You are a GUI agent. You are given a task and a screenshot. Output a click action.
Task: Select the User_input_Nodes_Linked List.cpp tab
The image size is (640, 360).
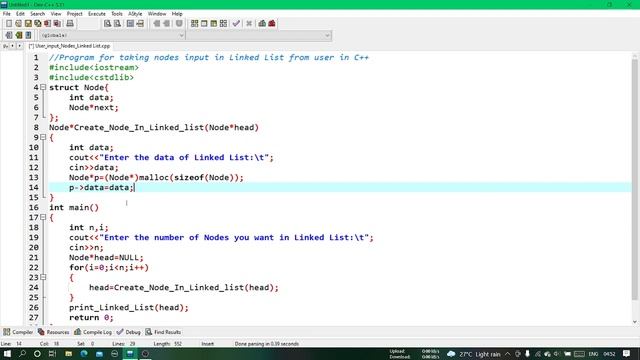click(69, 46)
